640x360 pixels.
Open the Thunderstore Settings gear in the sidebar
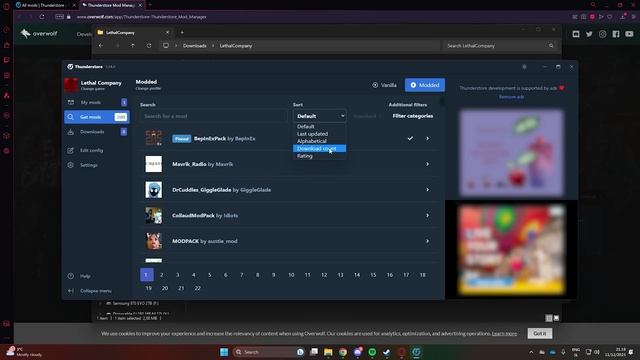(x=71, y=165)
